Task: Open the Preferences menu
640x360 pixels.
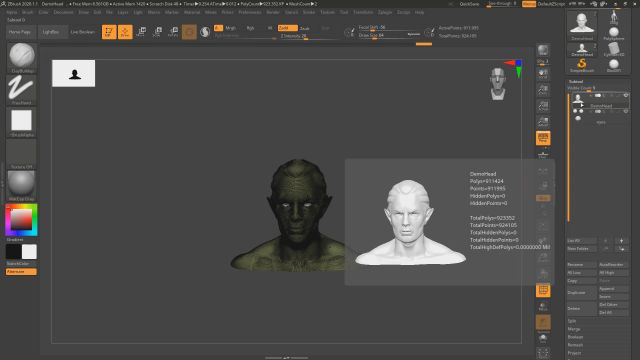Action: click(x=250, y=12)
